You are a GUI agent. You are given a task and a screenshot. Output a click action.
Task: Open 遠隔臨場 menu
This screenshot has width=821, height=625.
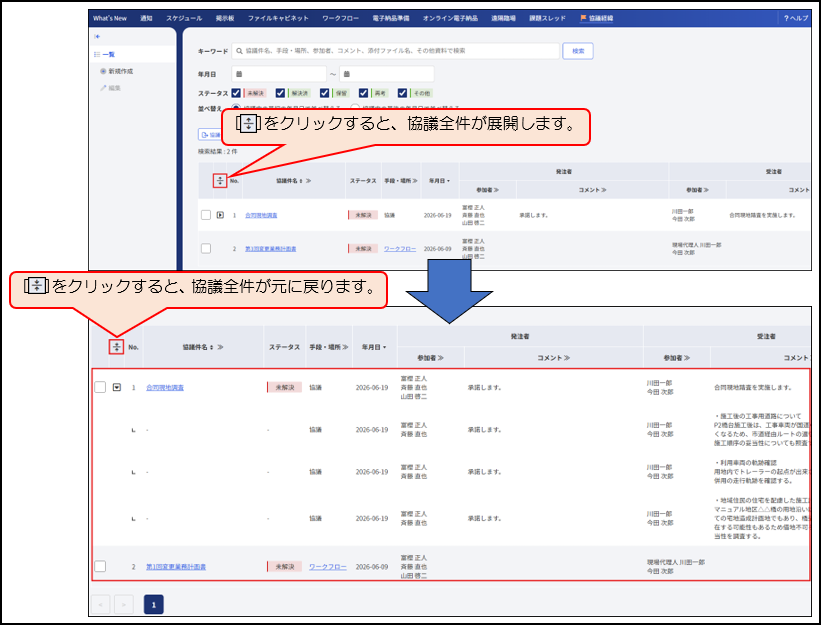click(503, 18)
